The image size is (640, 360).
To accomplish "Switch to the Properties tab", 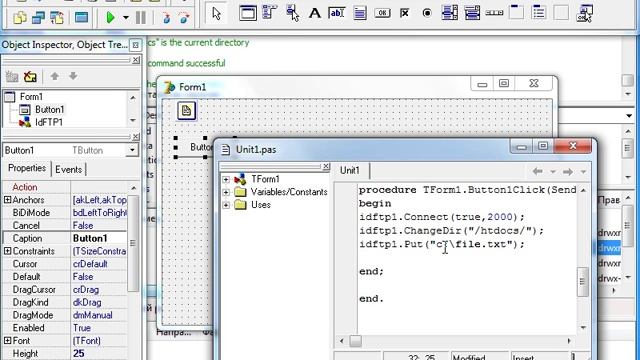I will 27,168.
